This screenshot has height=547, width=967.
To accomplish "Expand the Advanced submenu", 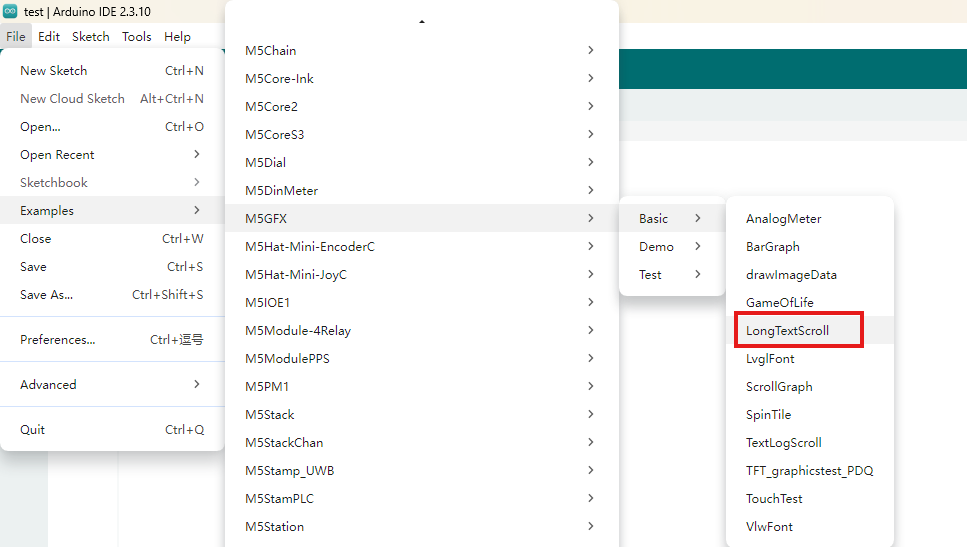I will coord(112,384).
